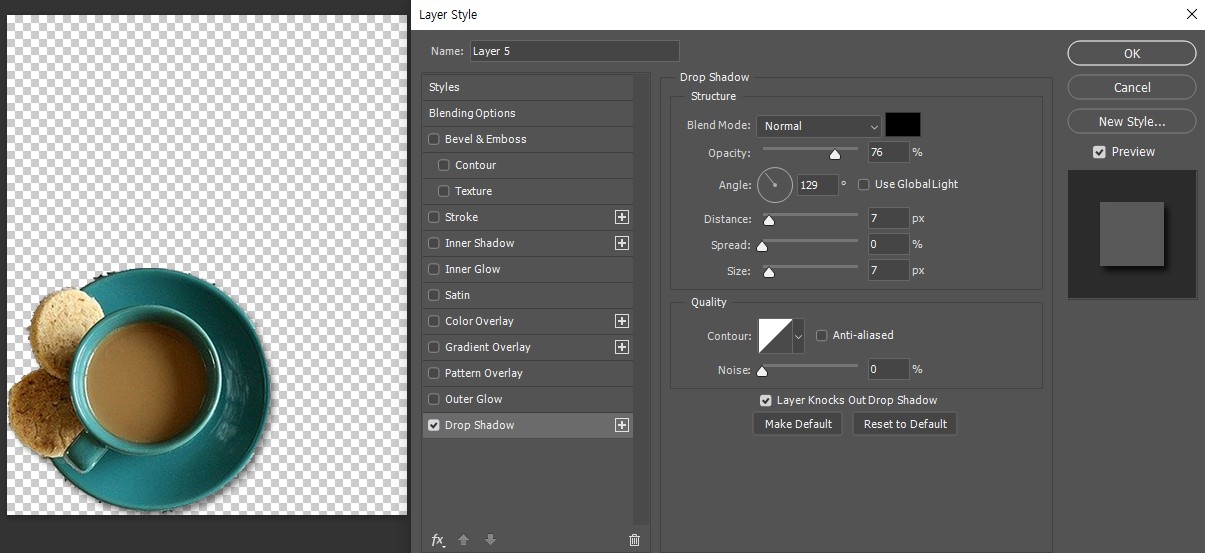Add another Stroke effect via plus icon
This screenshot has width=1205, height=553.
(622, 217)
